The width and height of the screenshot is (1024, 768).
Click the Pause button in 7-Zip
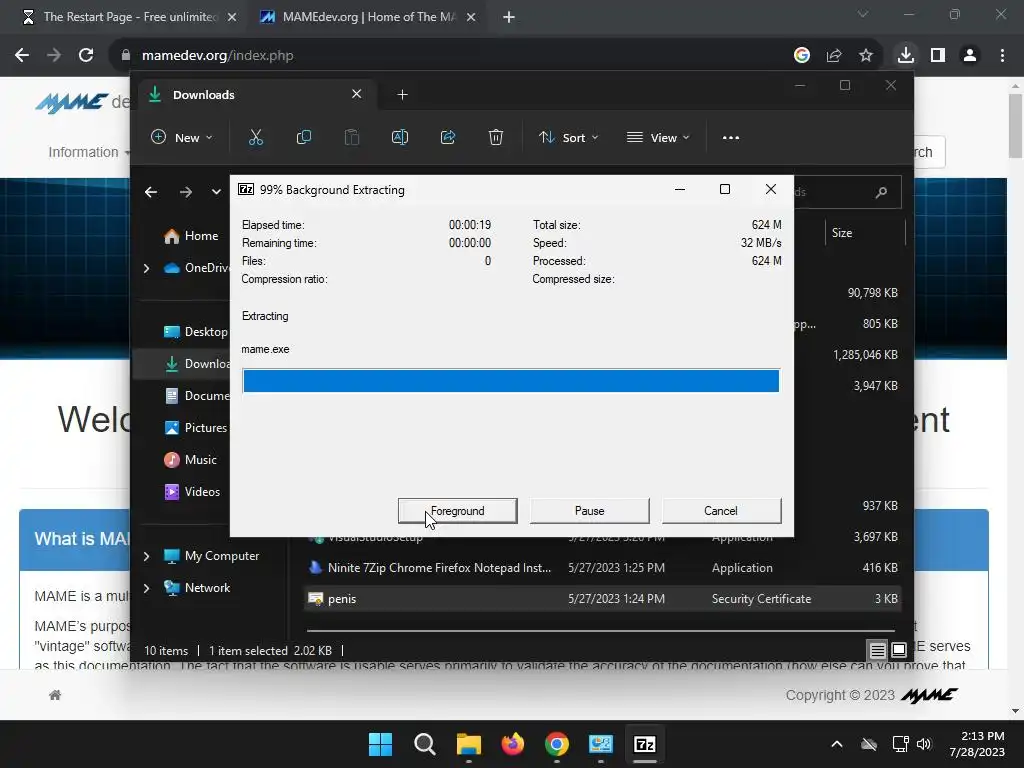[590, 511]
